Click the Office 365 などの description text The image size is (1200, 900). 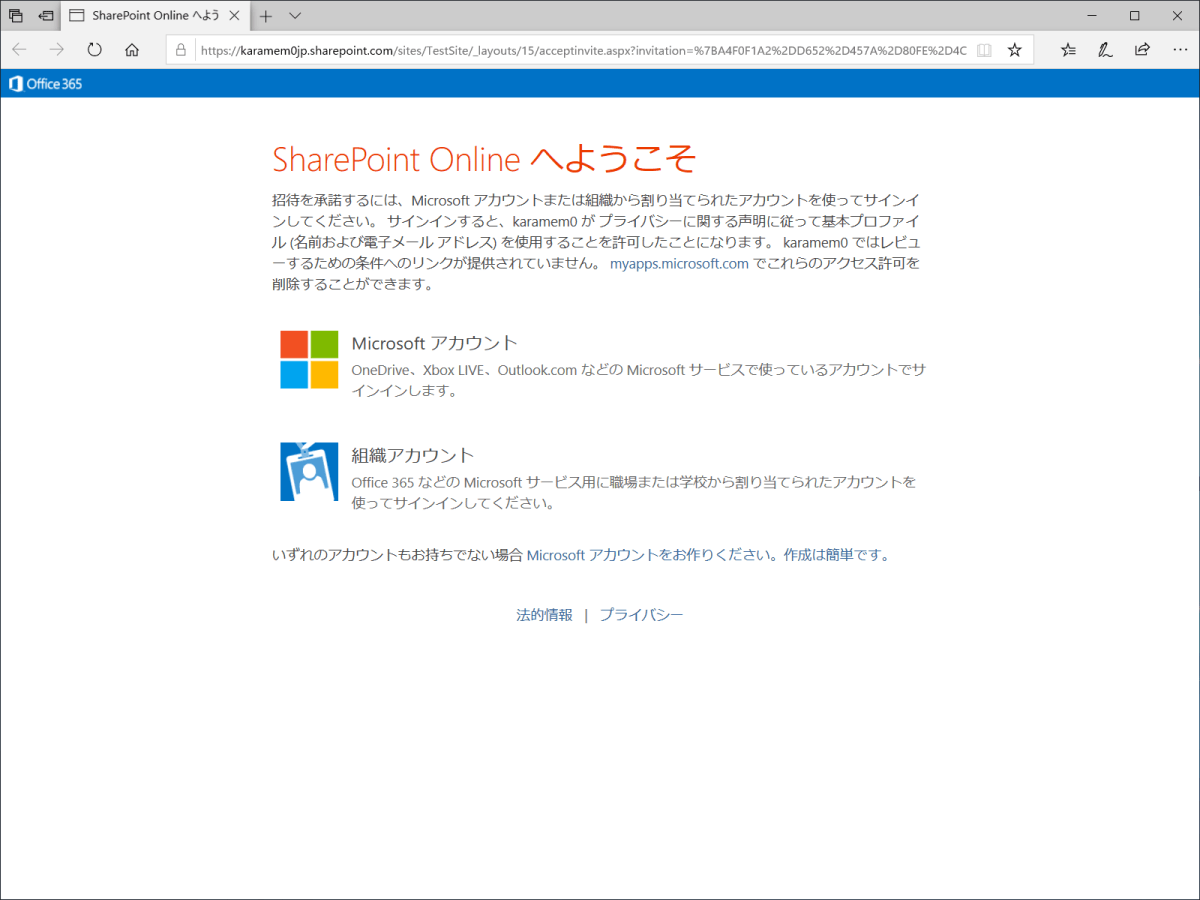(x=634, y=492)
